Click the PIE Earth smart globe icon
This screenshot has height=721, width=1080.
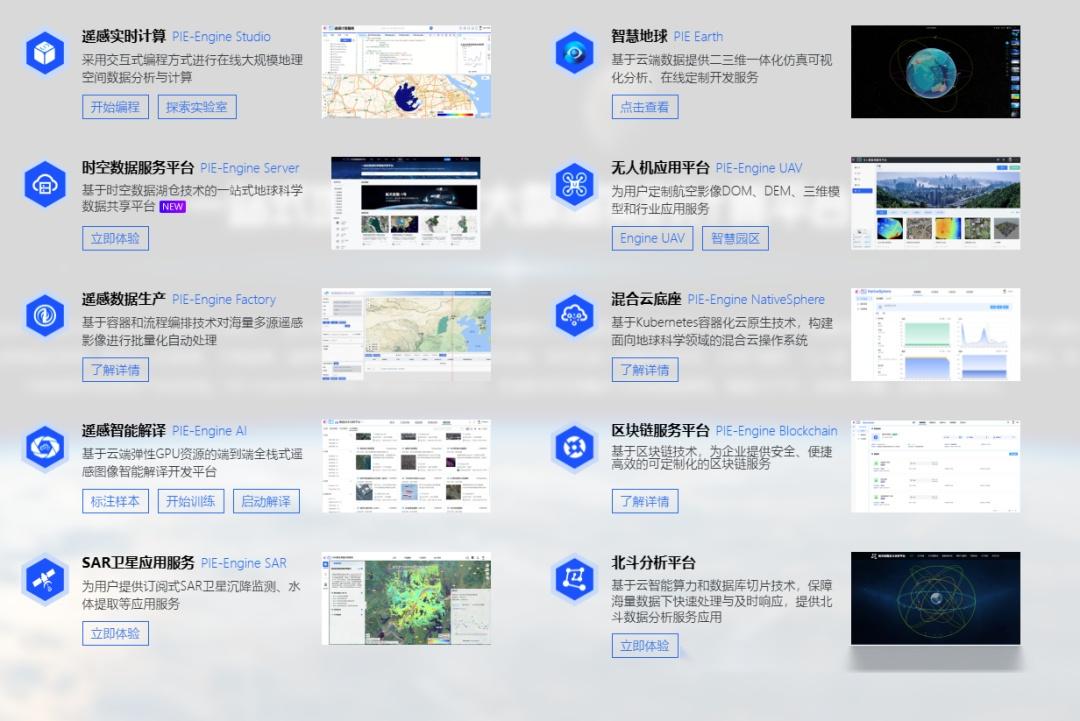[x=574, y=54]
